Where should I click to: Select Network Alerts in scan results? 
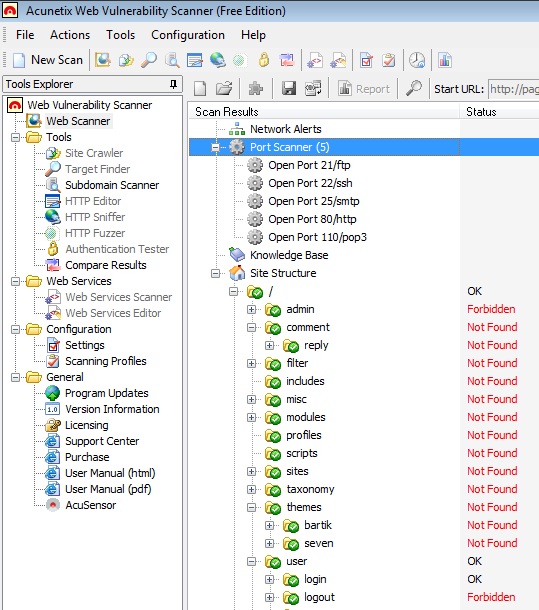286,129
